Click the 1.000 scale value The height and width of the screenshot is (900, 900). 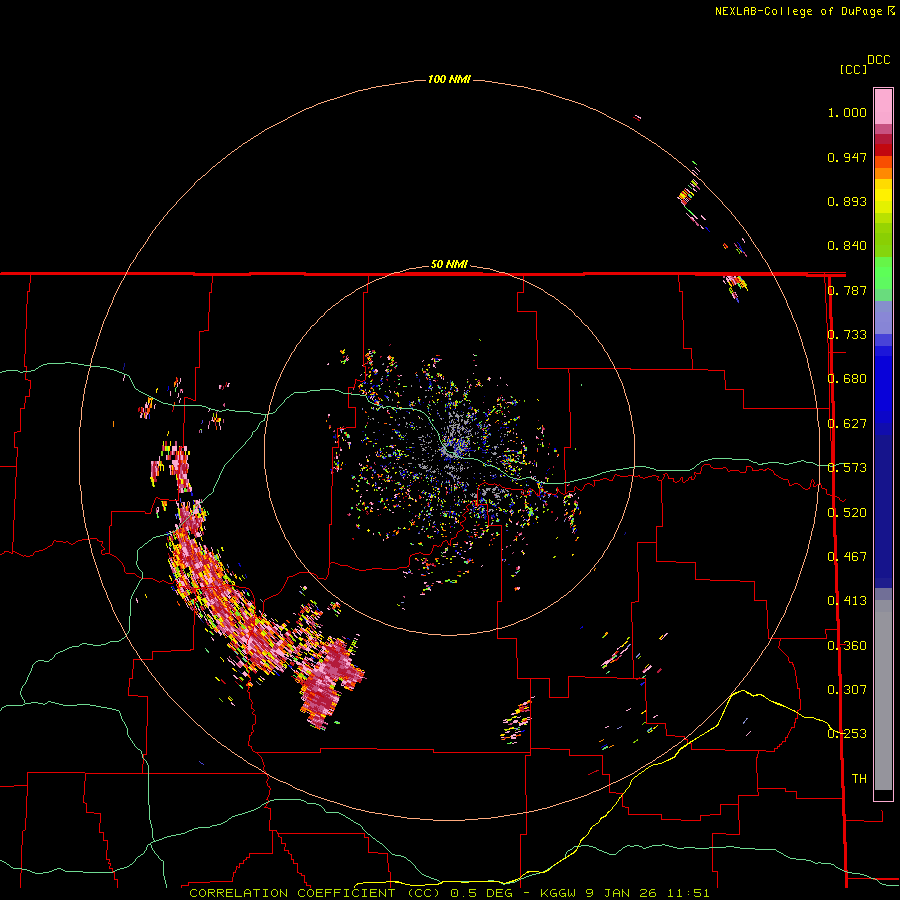[847, 112]
